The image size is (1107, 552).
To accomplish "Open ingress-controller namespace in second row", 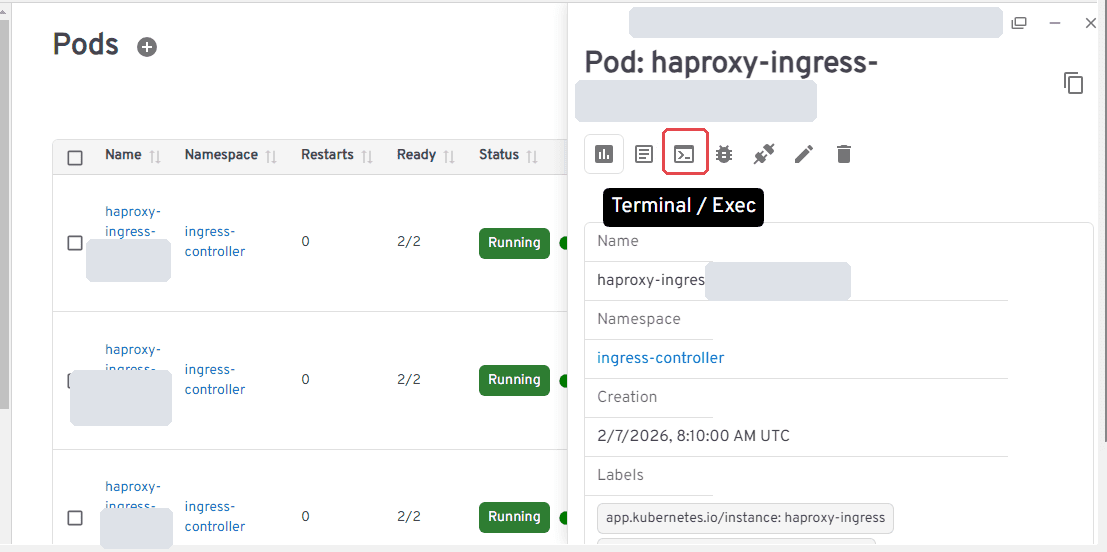I will pos(215,380).
